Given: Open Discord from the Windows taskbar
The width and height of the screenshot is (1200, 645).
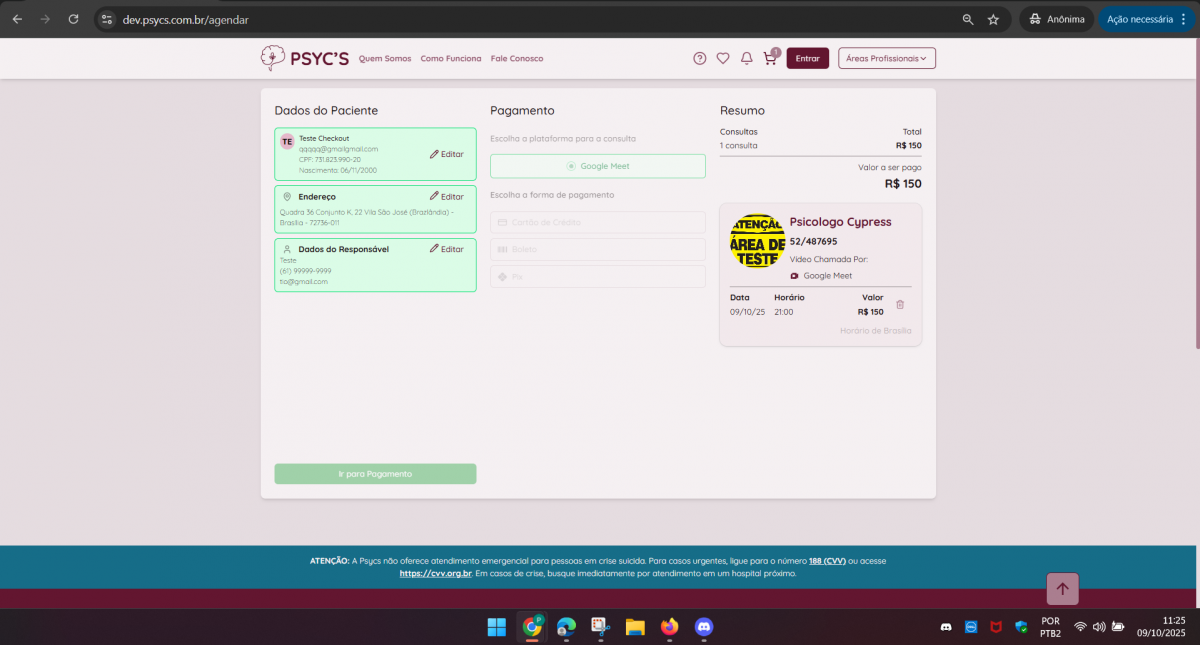Looking at the screenshot, I should [x=704, y=627].
